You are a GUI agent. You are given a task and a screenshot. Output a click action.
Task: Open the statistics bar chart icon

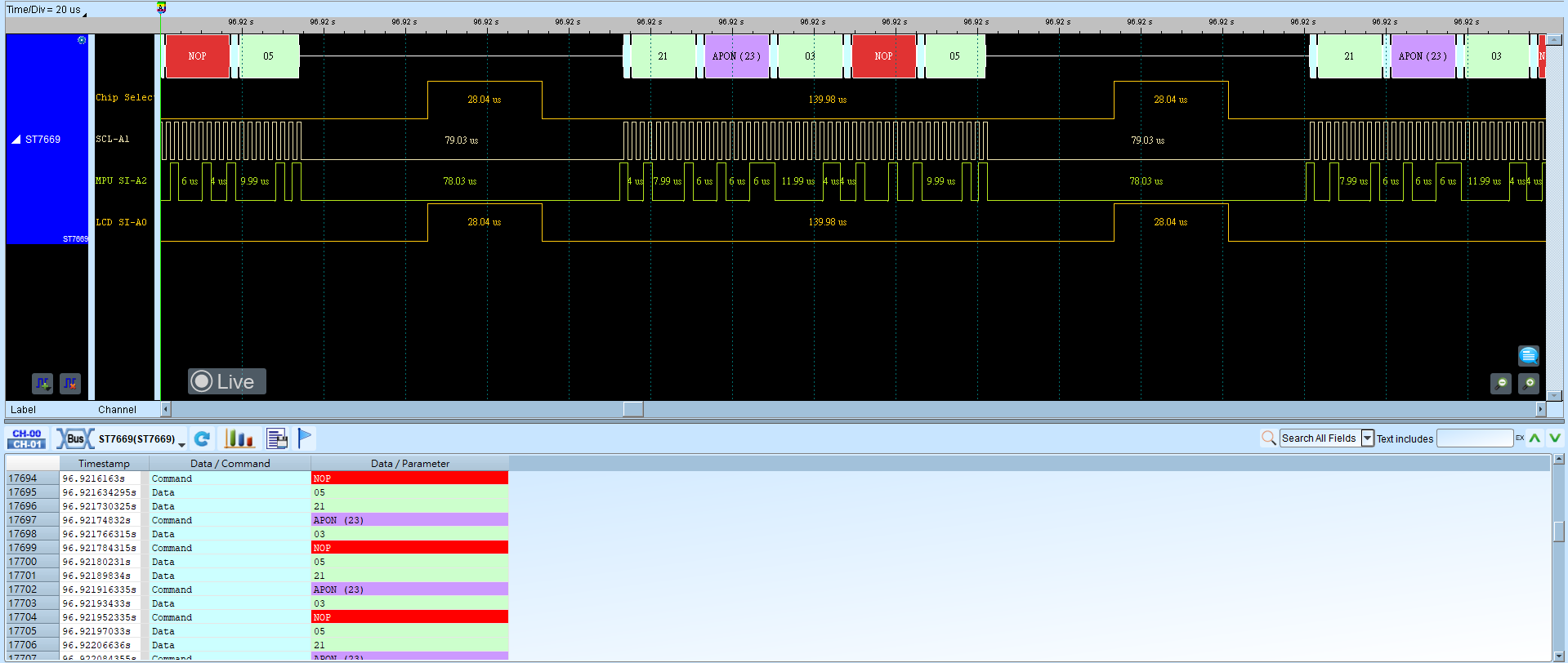pyautogui.click(x=239, y=439)
